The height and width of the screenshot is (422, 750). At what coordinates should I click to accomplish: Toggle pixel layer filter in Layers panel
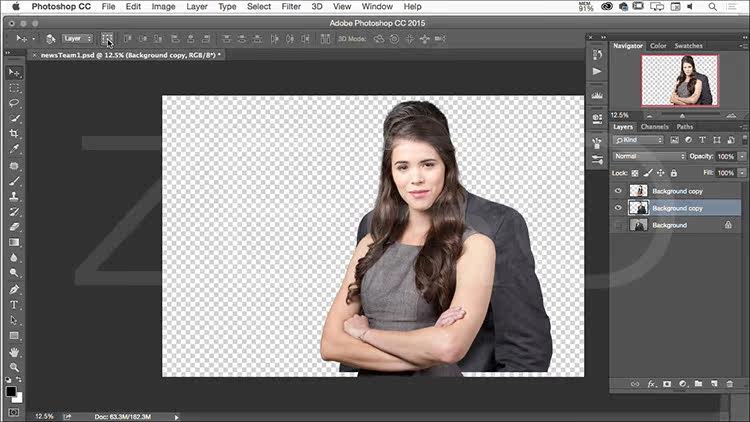pyautogui.click(x=674, y=140)
